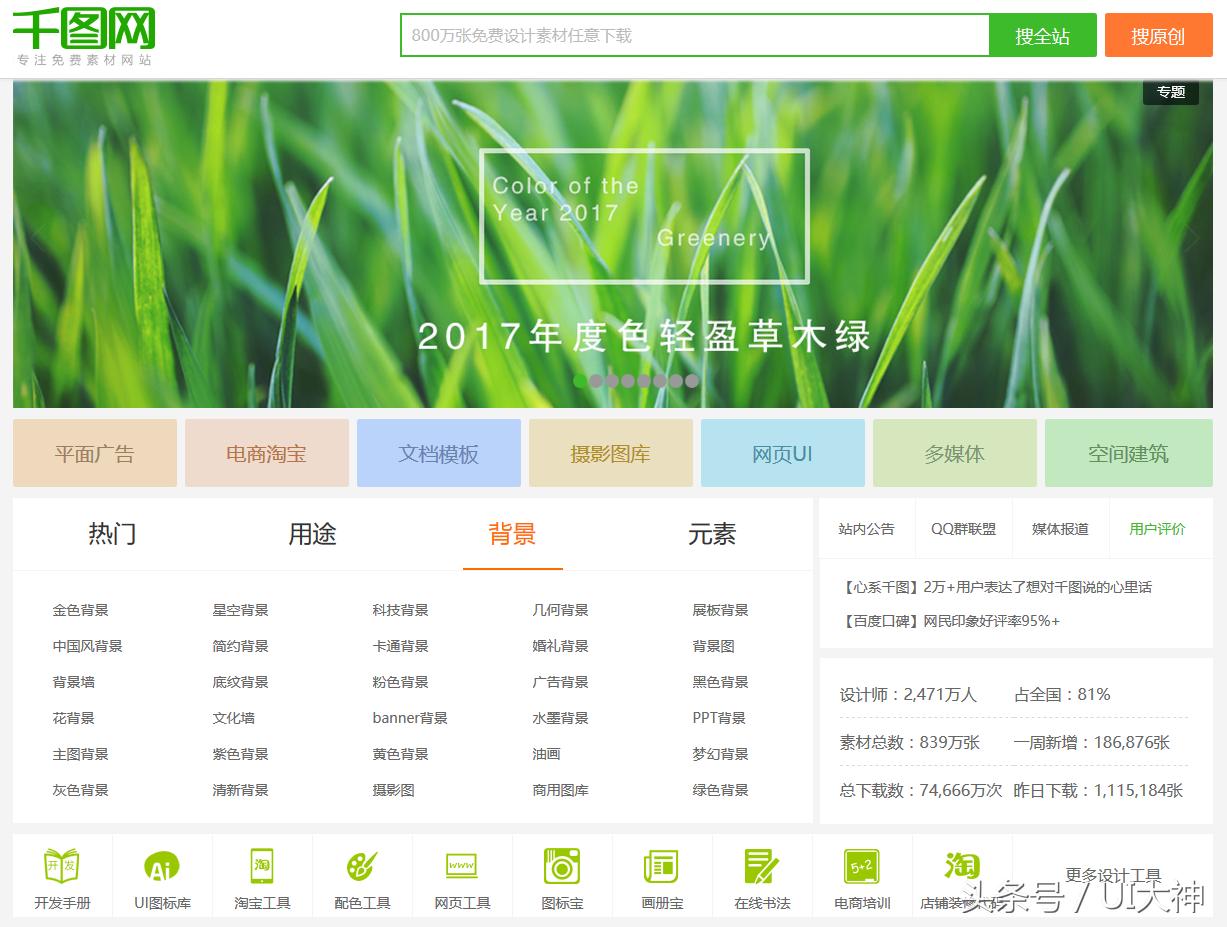Select the last carousel navigation dot
Image resolution: width=1227 pixels, height=927 pixels.
[691, 380]
